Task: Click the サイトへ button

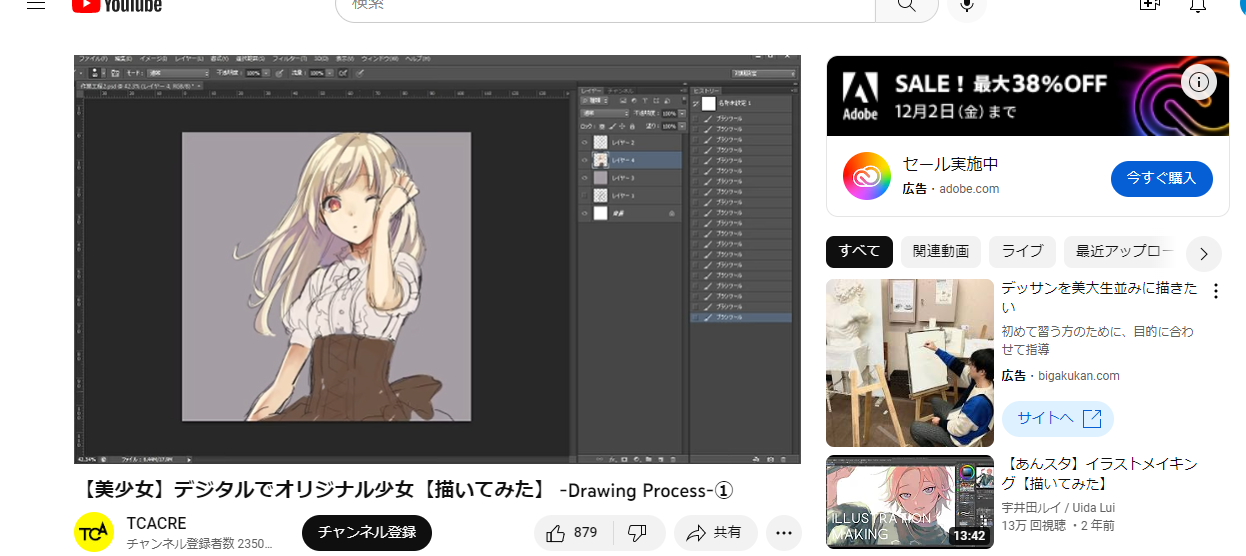Action: (x=1058, y=418)
